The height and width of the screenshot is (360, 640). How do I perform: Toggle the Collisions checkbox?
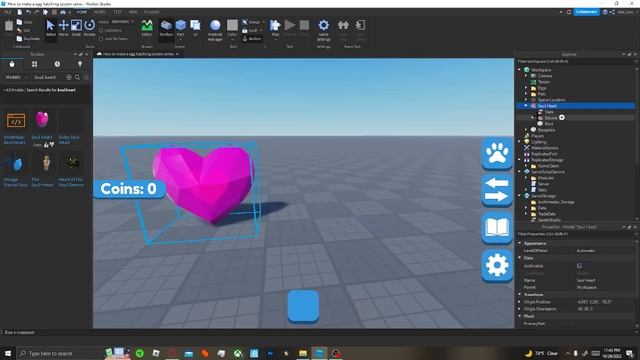(x=101, y=30)
